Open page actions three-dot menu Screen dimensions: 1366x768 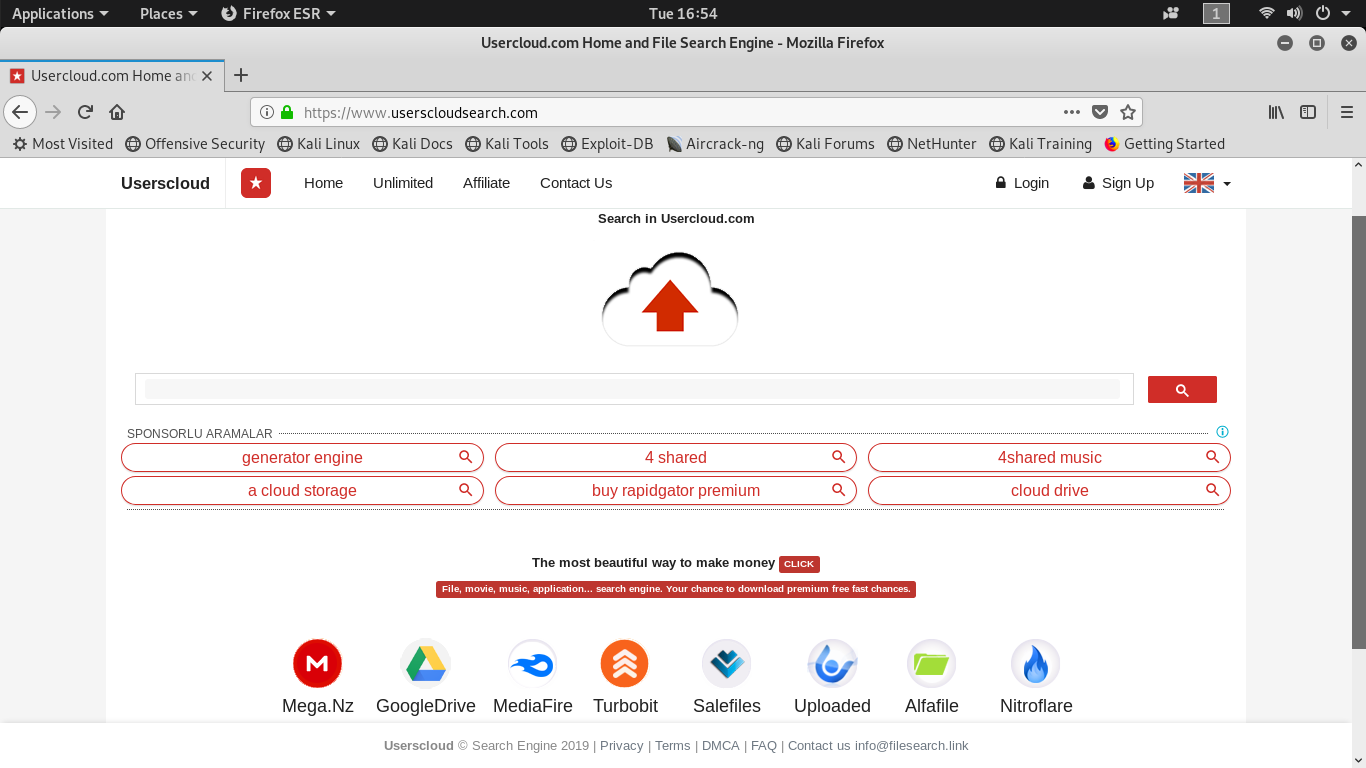tap(1072, 112)
